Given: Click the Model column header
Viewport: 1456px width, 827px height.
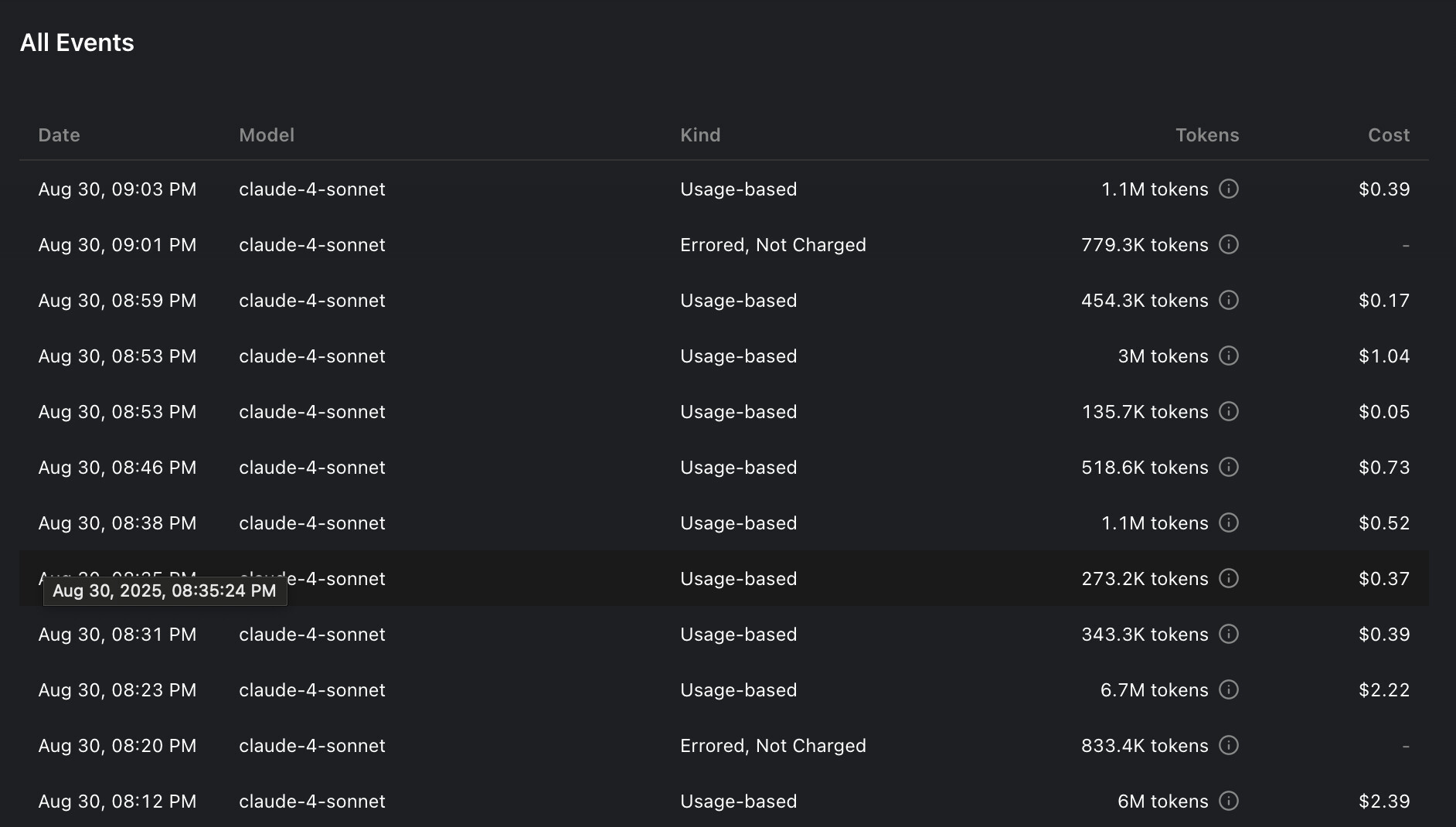Looking at the screenshot, I should [x=267, y=135].
